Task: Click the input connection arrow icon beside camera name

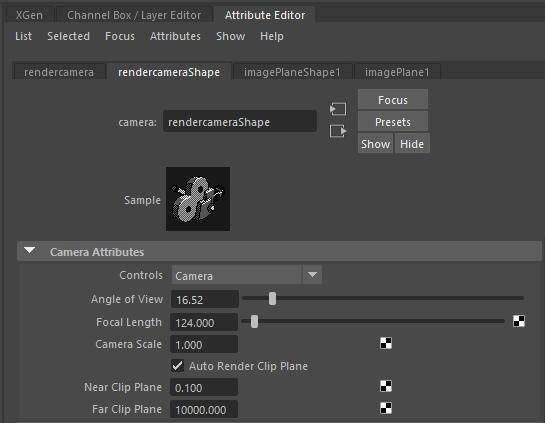Action: 338,109
